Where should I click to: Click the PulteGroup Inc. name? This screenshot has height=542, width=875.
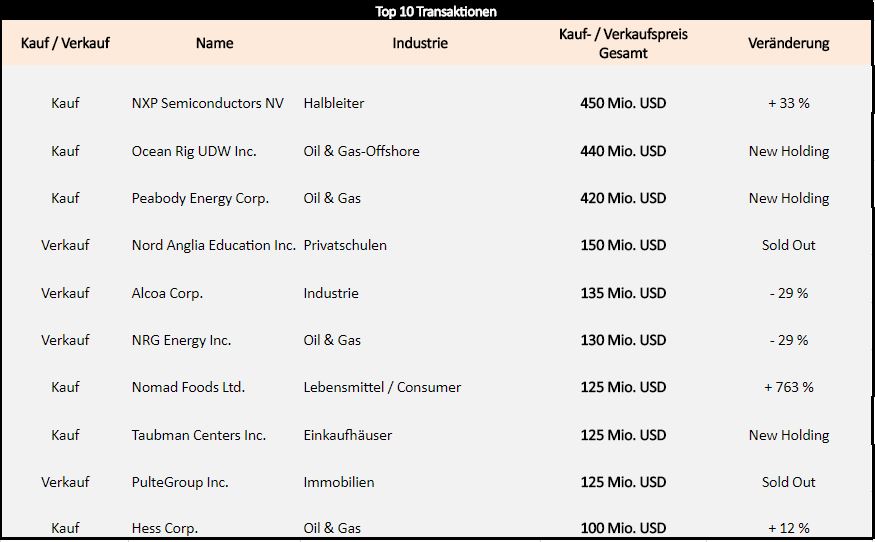tap(180, 482)
